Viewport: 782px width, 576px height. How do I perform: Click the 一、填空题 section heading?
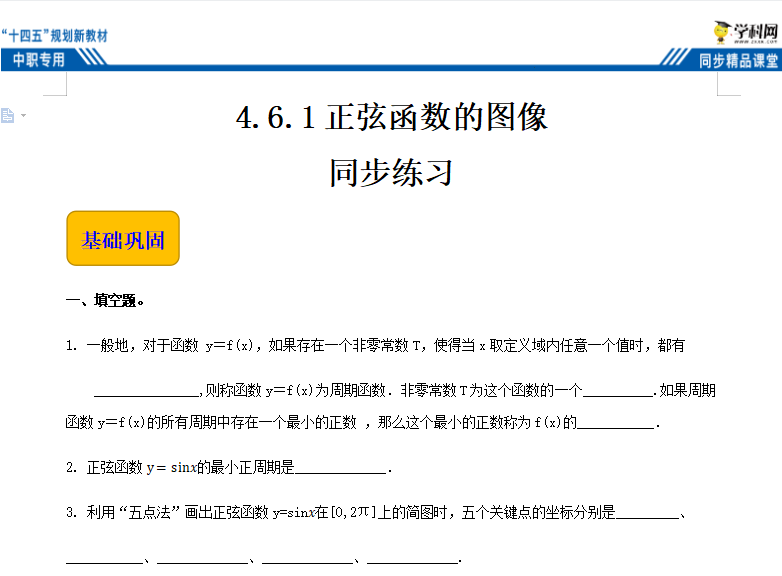click(106, 300)
